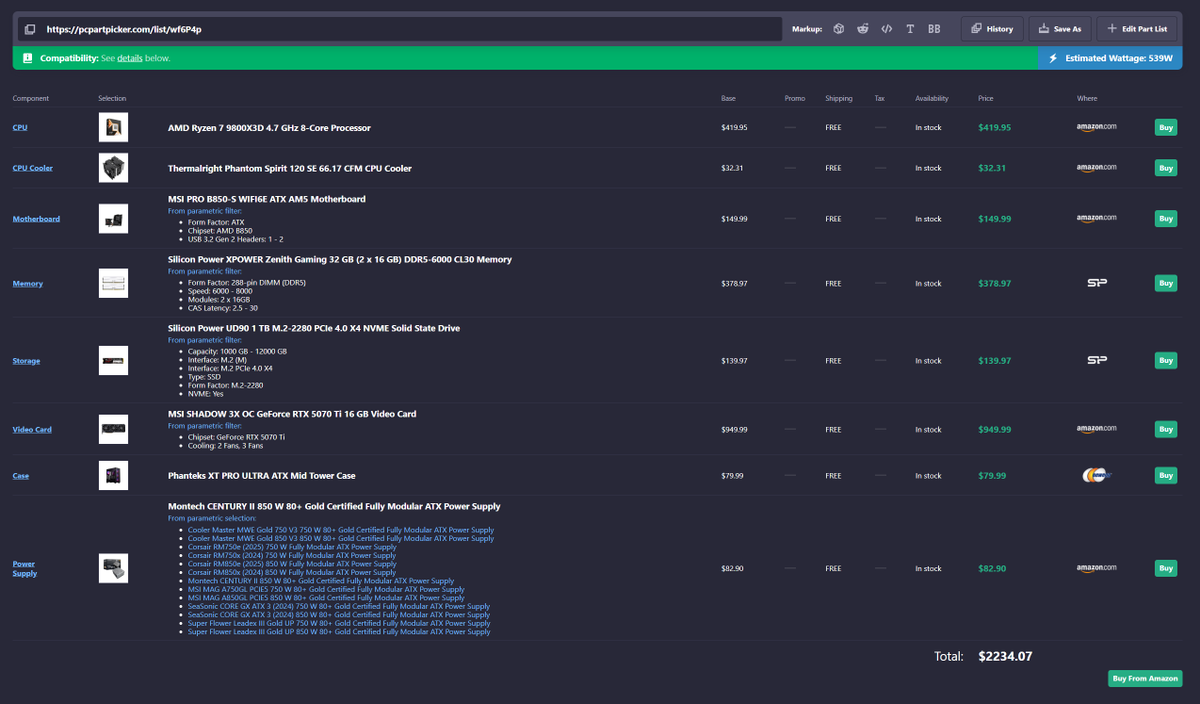
Task: Open the Storage component link
Action: coord(26,361)
